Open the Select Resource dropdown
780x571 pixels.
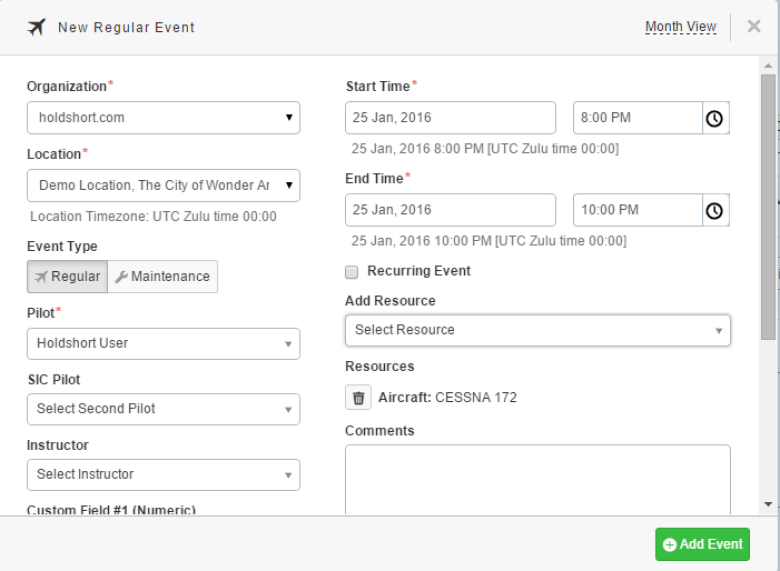[538, 330]
